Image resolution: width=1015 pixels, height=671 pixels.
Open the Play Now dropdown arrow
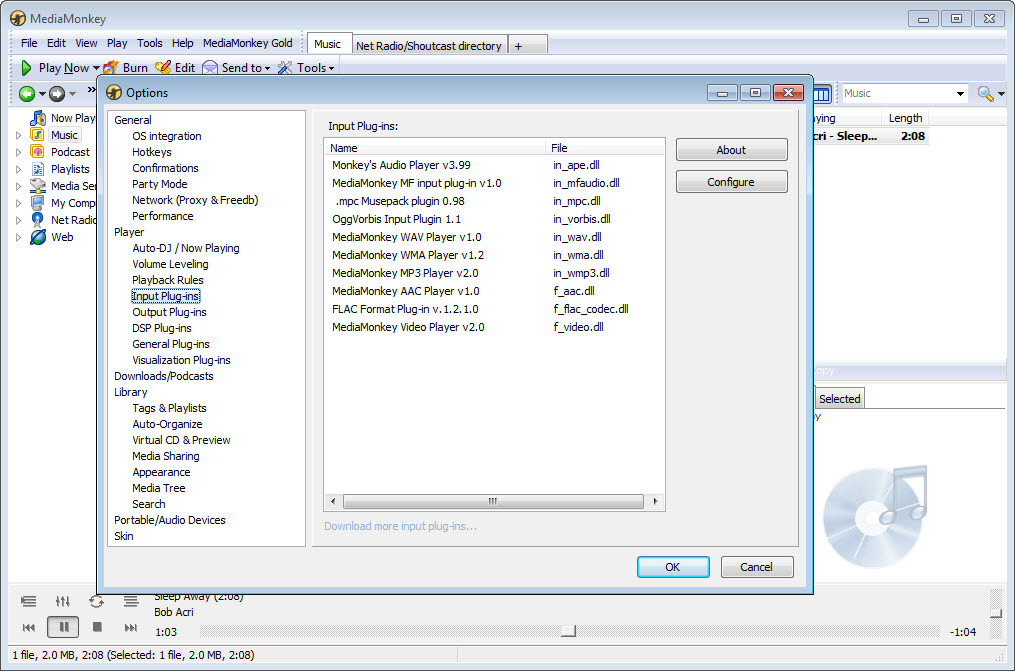coord(96,68)
